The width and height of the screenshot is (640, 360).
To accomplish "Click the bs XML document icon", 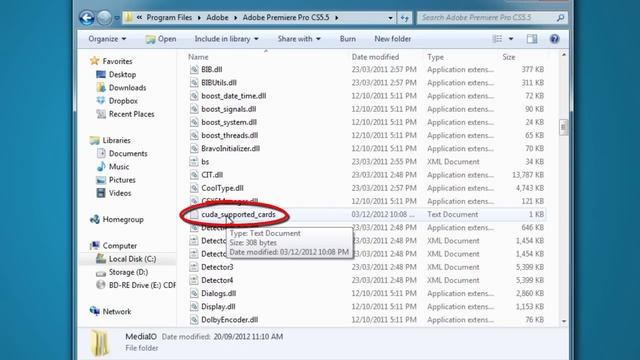I will click(194, 162).
